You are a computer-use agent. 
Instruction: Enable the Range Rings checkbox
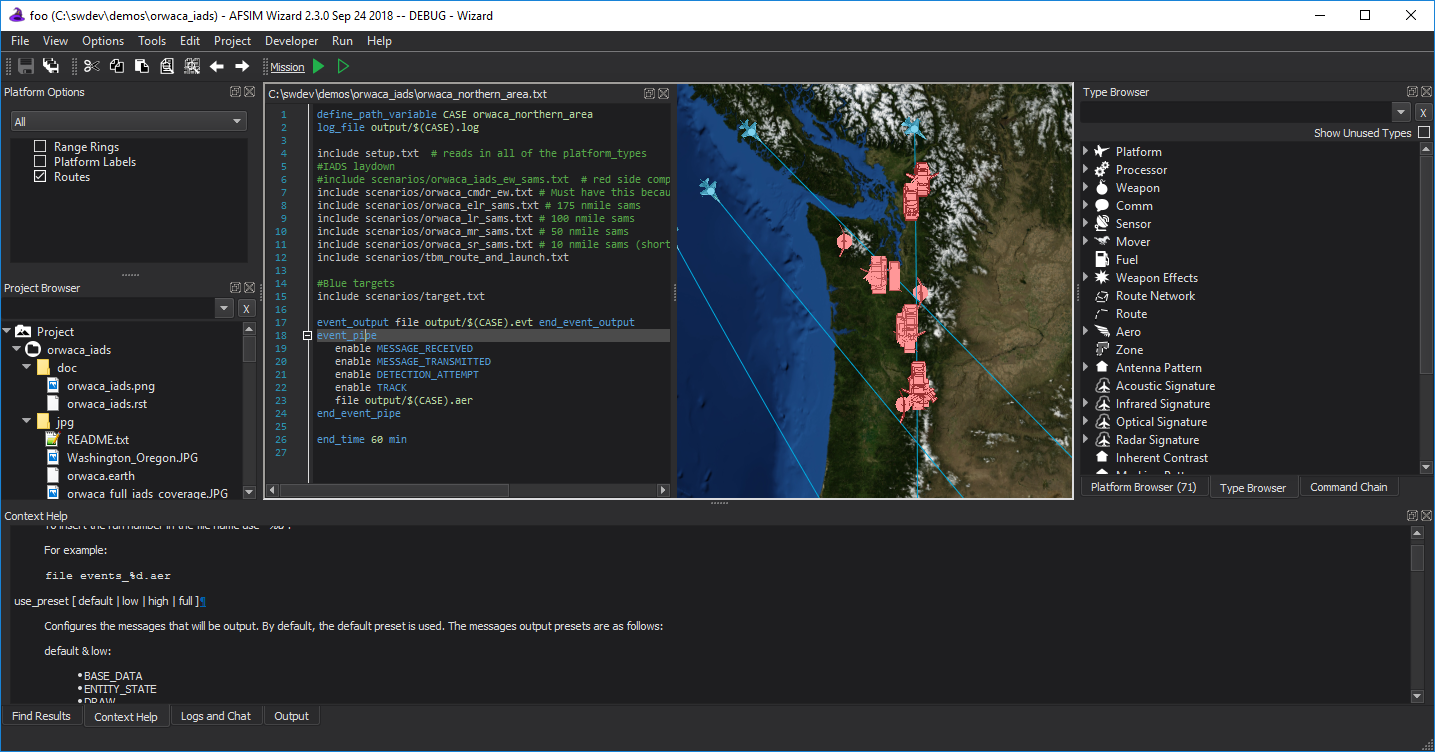(40, 147)
